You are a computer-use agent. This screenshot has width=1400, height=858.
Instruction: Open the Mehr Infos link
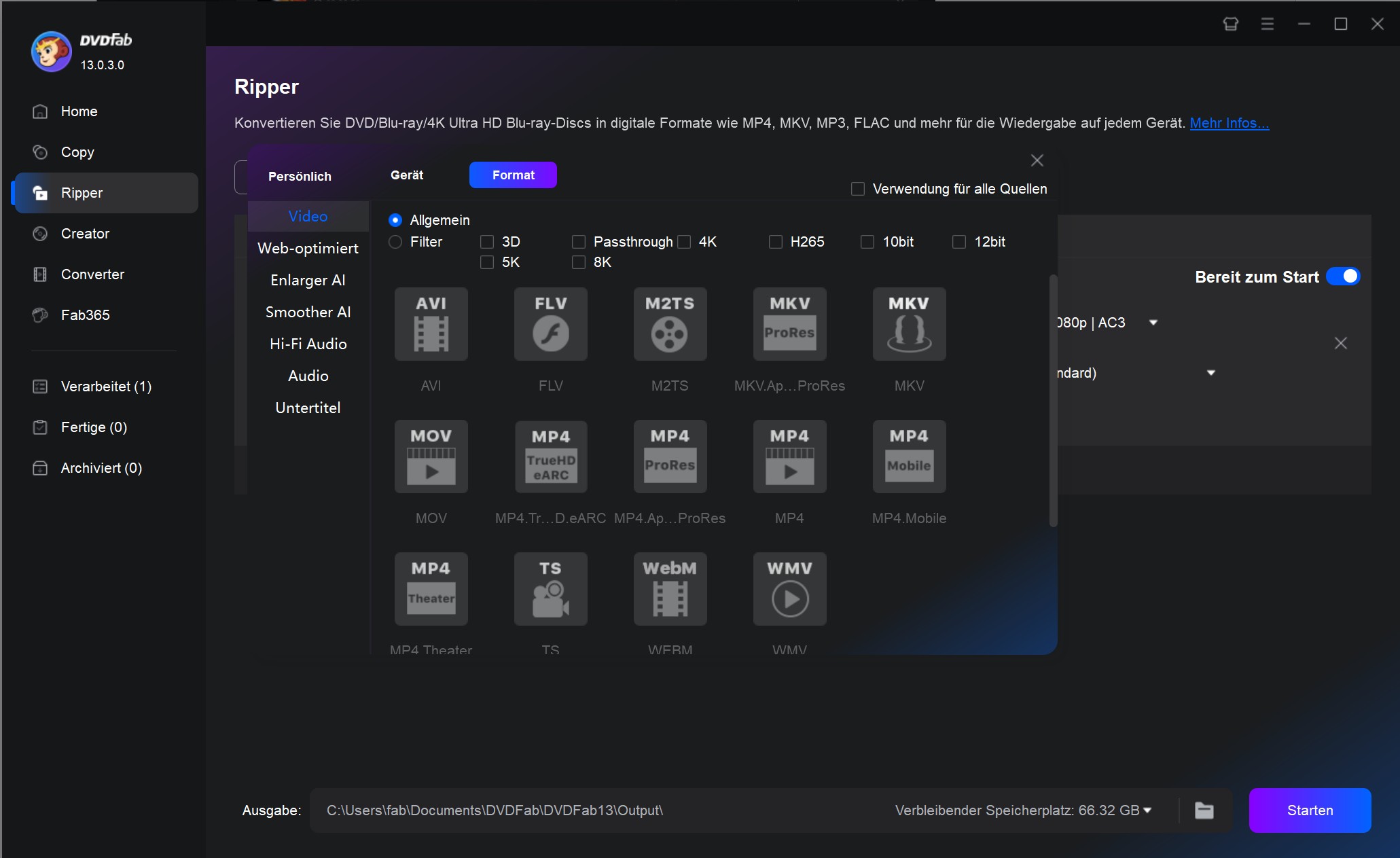(x=1229, y=123)
